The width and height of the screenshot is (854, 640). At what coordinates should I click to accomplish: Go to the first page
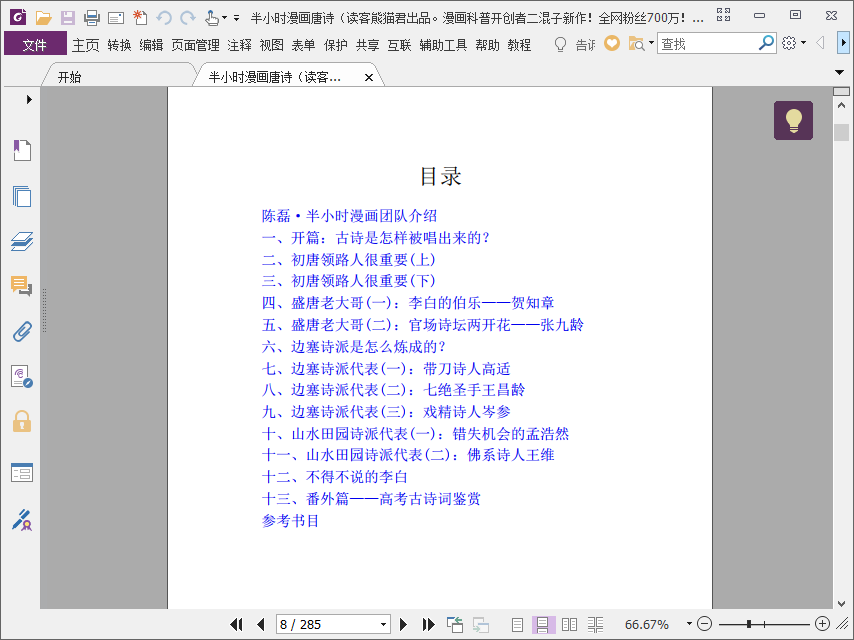pyautogui.click(x=236, y=624)
